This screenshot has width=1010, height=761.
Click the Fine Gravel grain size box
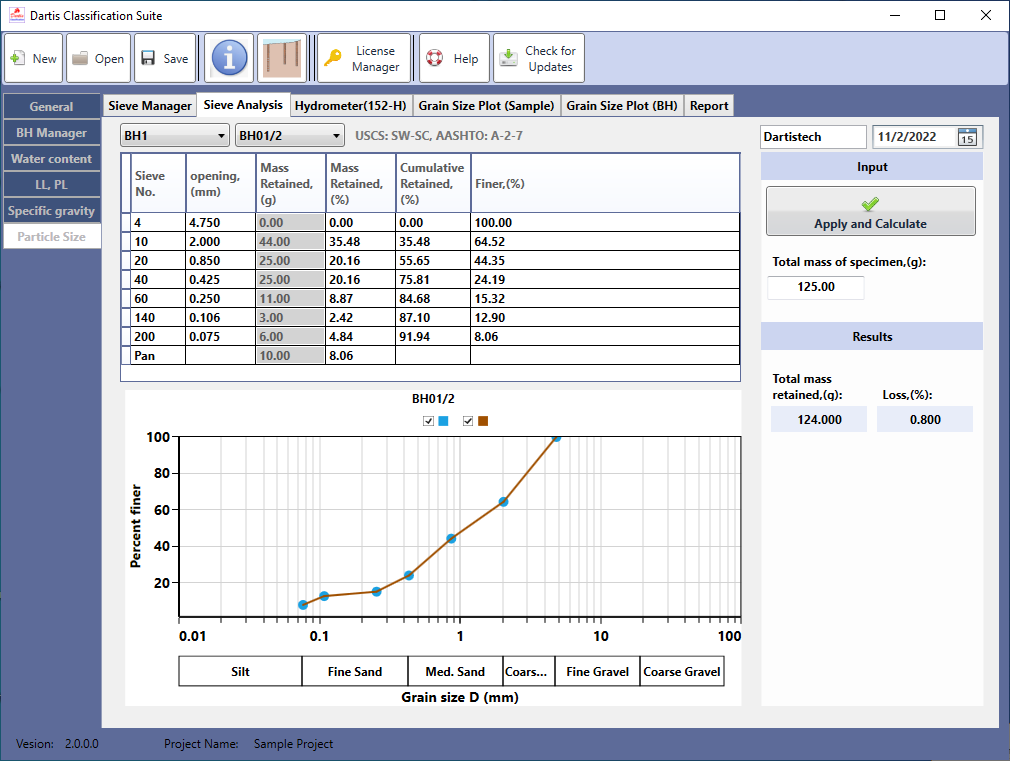coord(598,671)
